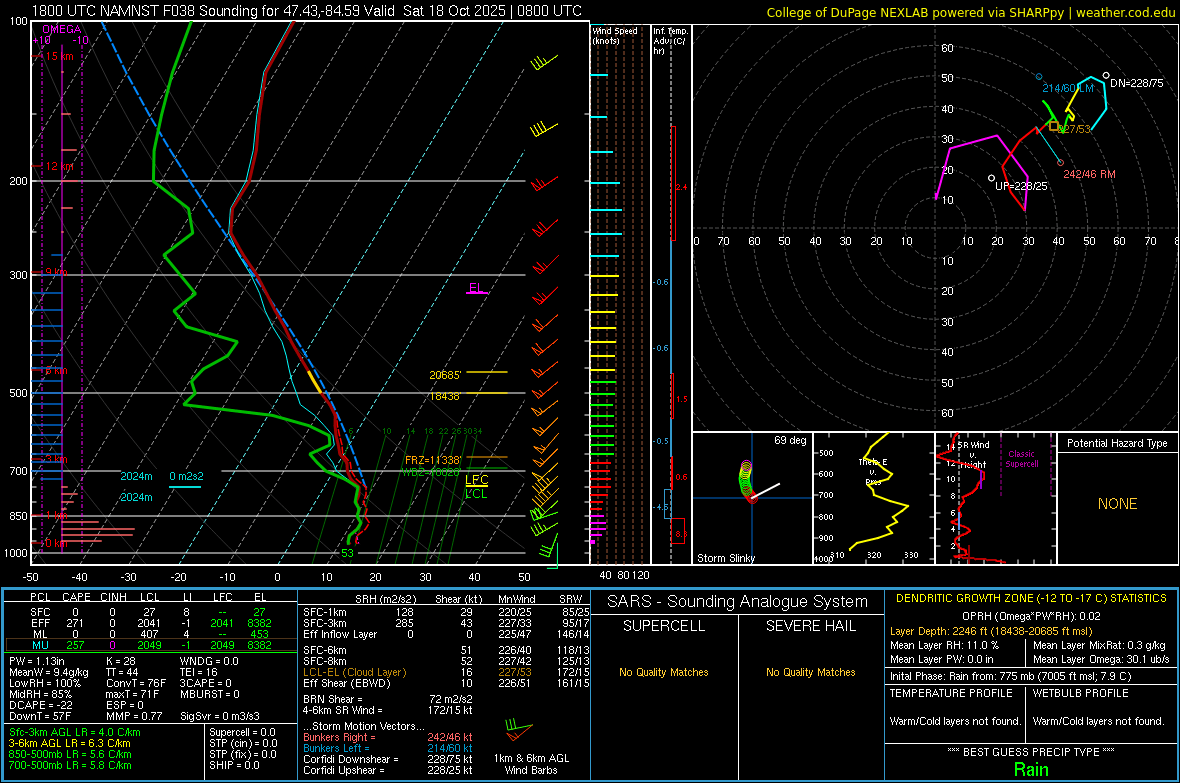
Task: Click the green Rain precip type
Action: pyautogui.click(x=1031, y=769)
